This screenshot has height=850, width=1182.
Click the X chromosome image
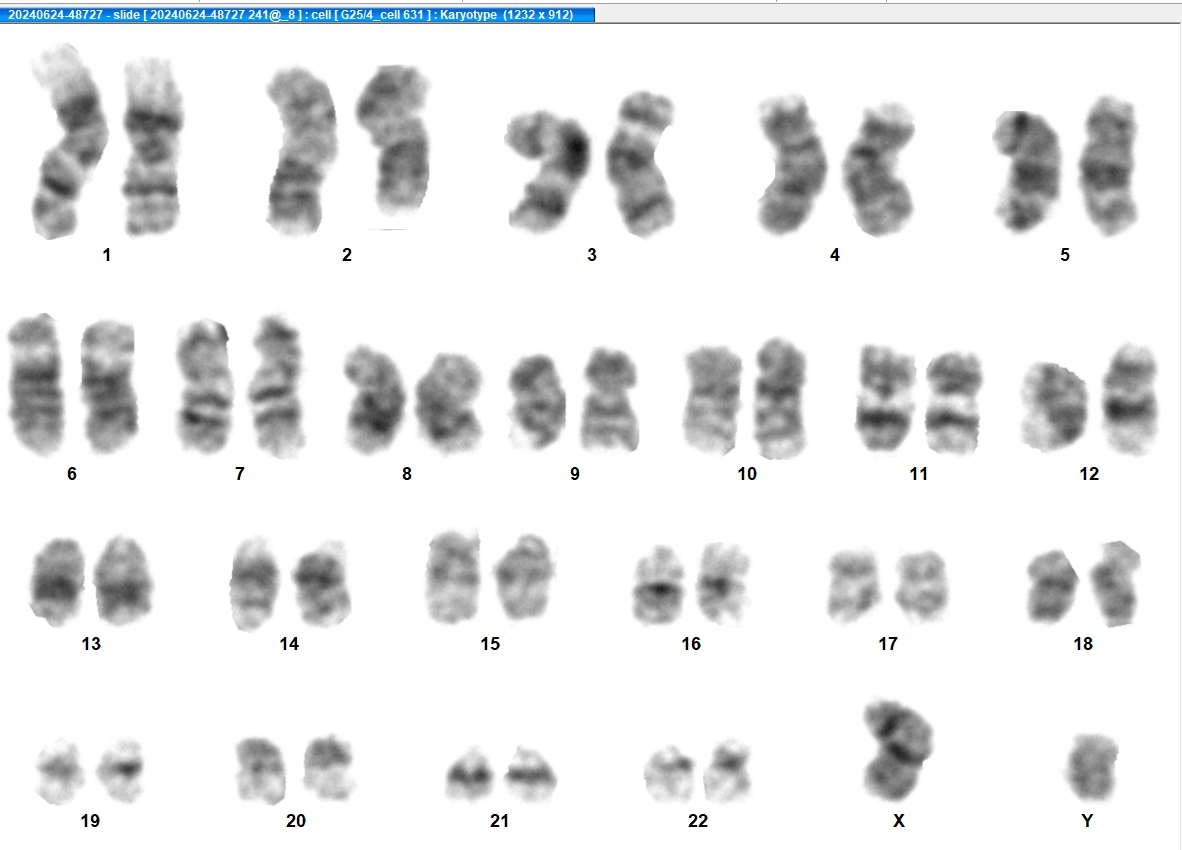[897, 750]
